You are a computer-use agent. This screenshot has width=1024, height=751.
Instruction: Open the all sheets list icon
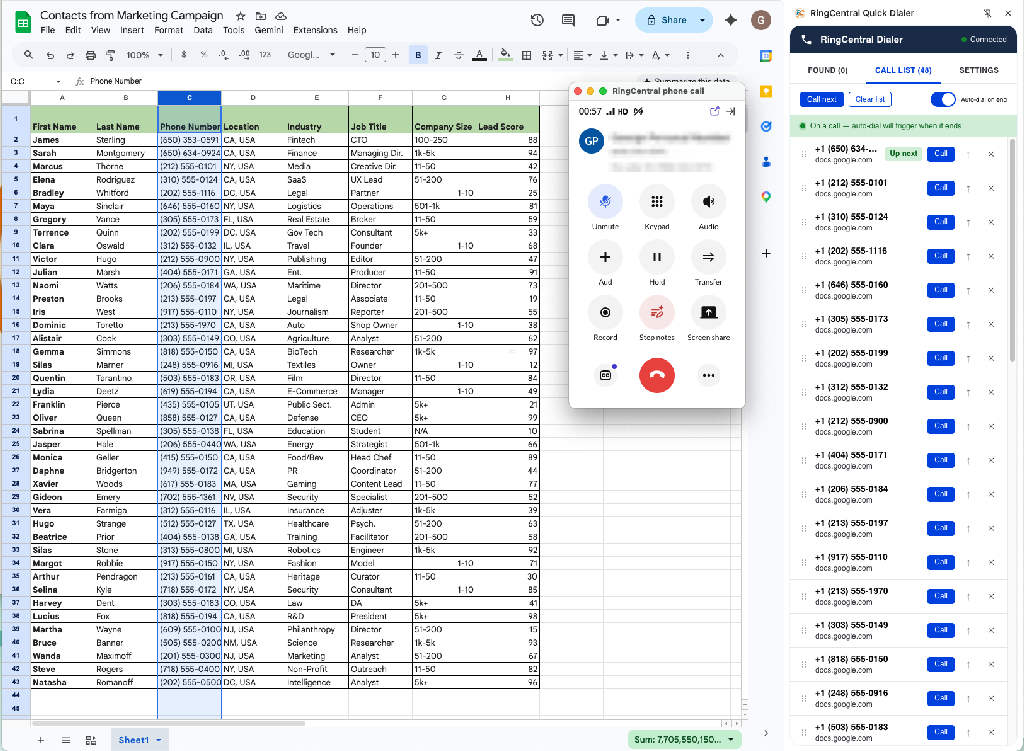[x=66, y=740]
